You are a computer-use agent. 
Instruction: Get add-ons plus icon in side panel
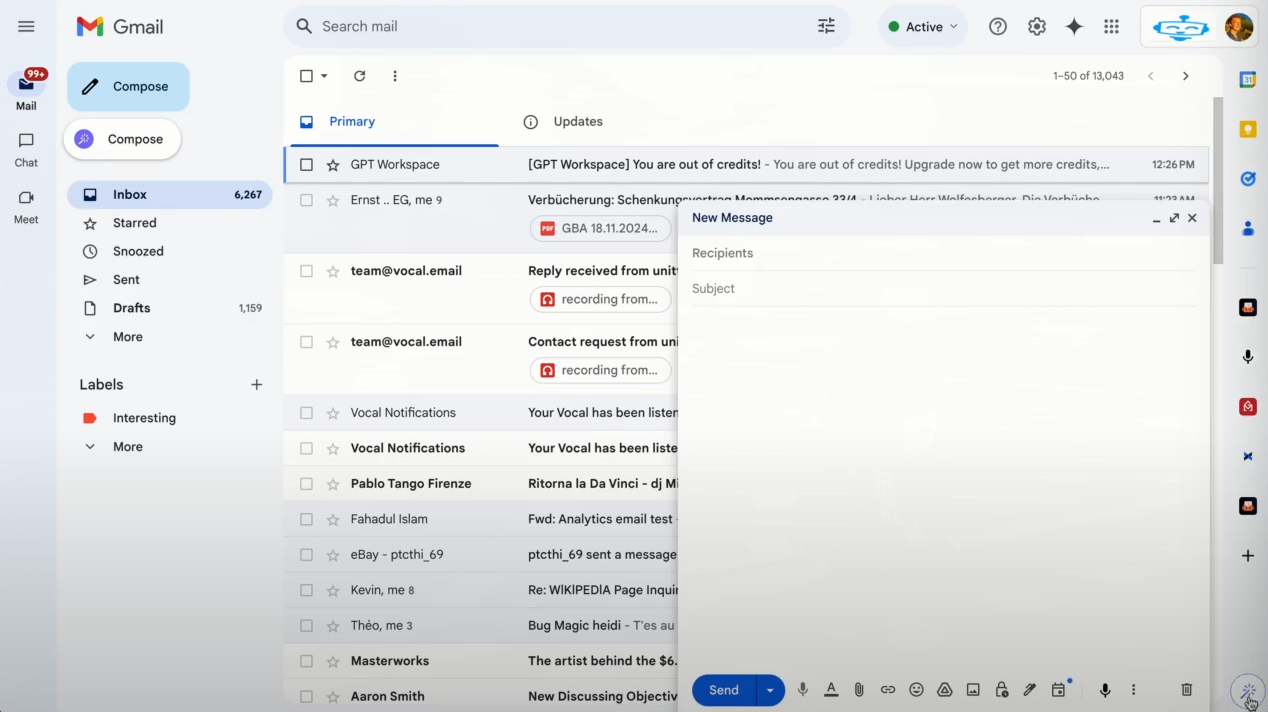click(x=1248, y=556)
